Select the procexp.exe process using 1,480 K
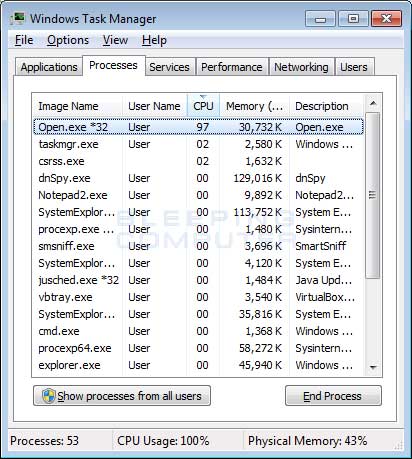Viewport: 412px width, 459px height. pos(198,229)
